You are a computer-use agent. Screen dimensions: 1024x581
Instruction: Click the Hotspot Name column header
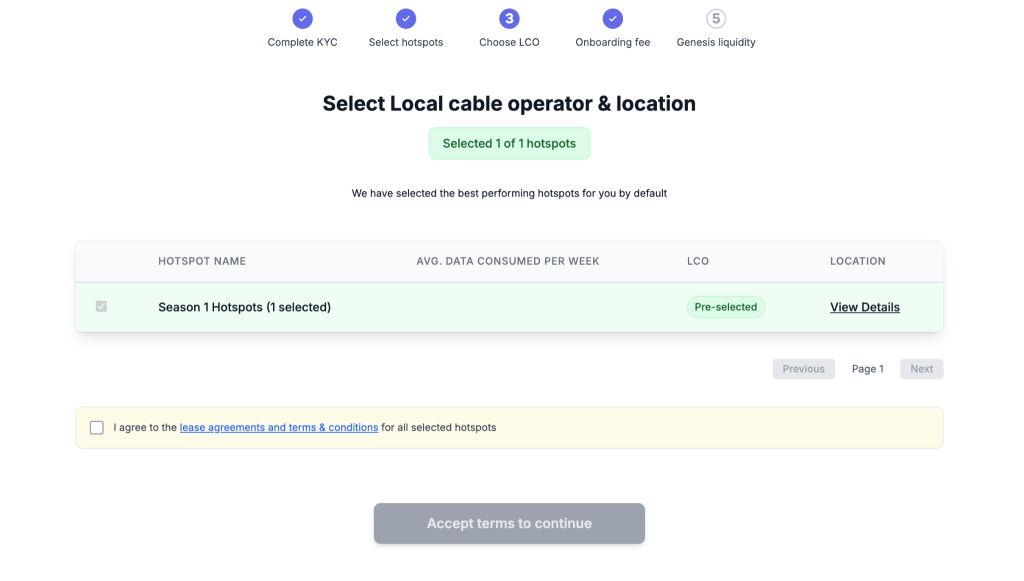[202, 261]
